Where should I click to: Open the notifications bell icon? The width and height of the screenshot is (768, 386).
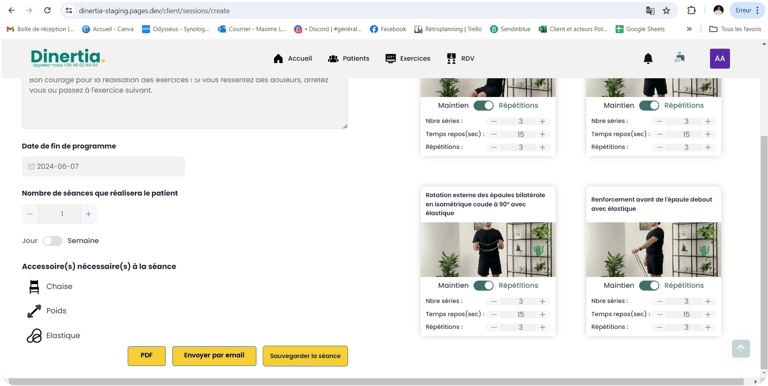pos(648,59)
